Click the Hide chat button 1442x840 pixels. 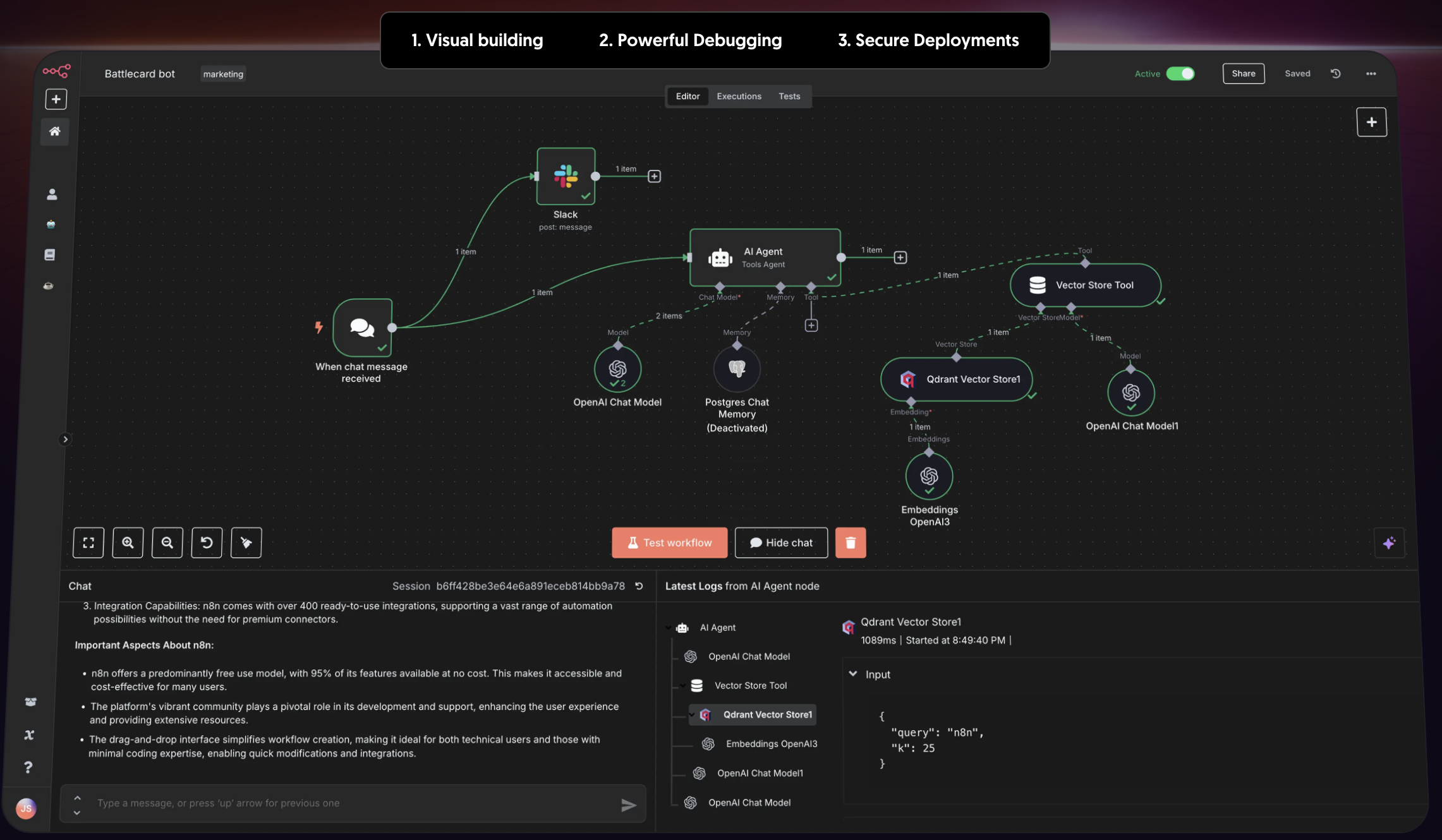pos(781,543)
